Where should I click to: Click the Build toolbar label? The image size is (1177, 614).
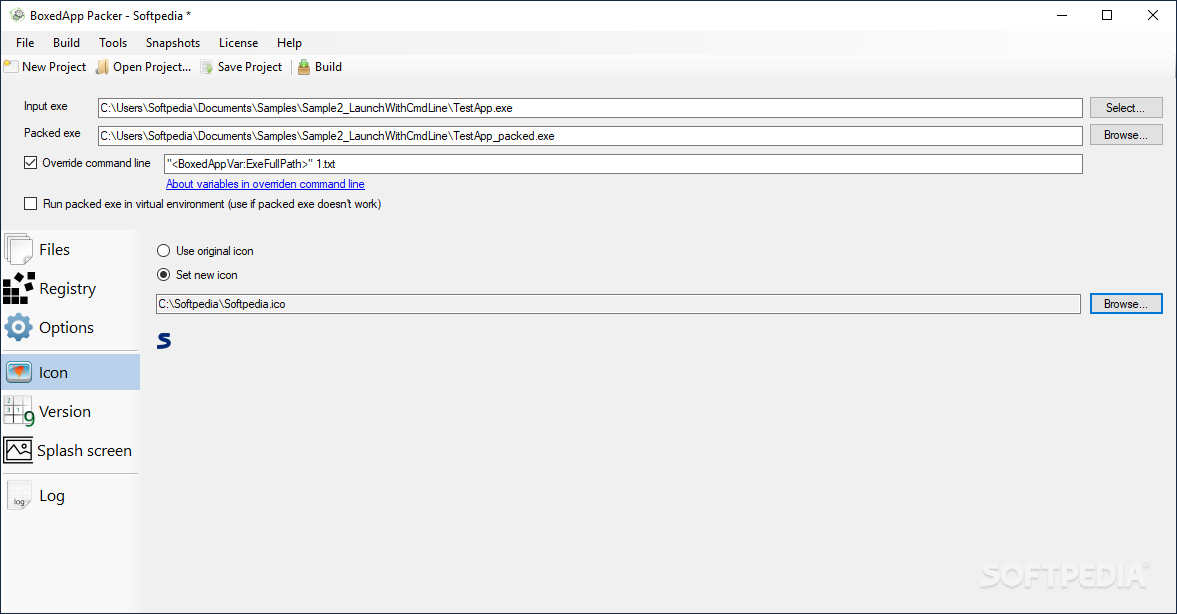pos(328,67)
